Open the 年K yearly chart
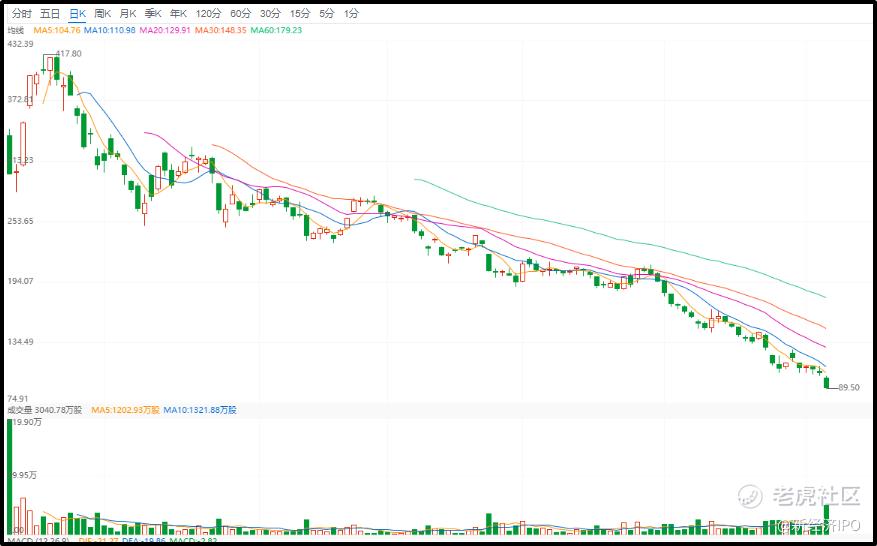The image size is (877, 546). tap(179, 13)
